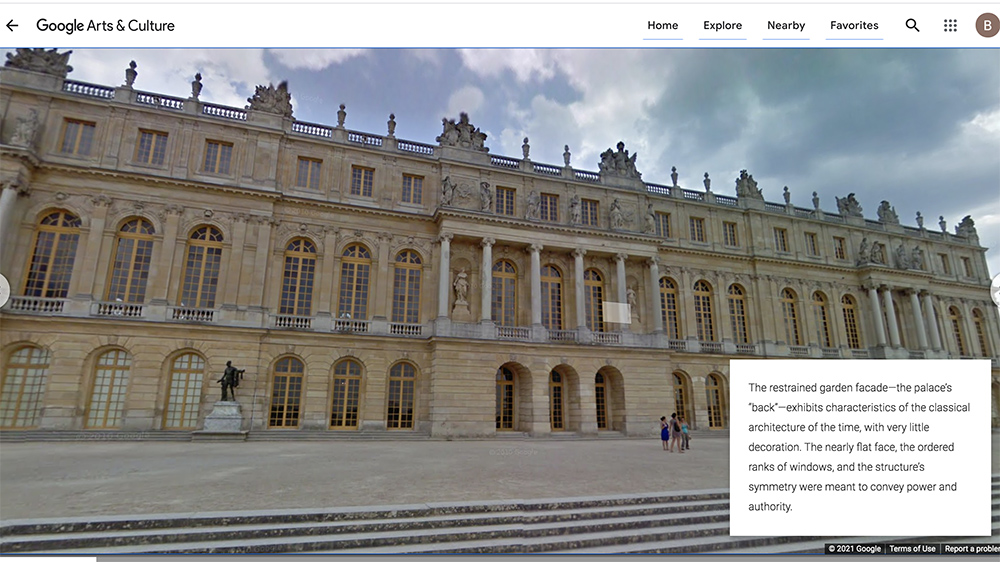Go to previous slide using left edge arrow
This screenshot has height=562, width=1000.
pyautogui.click(x=3, y=290)
